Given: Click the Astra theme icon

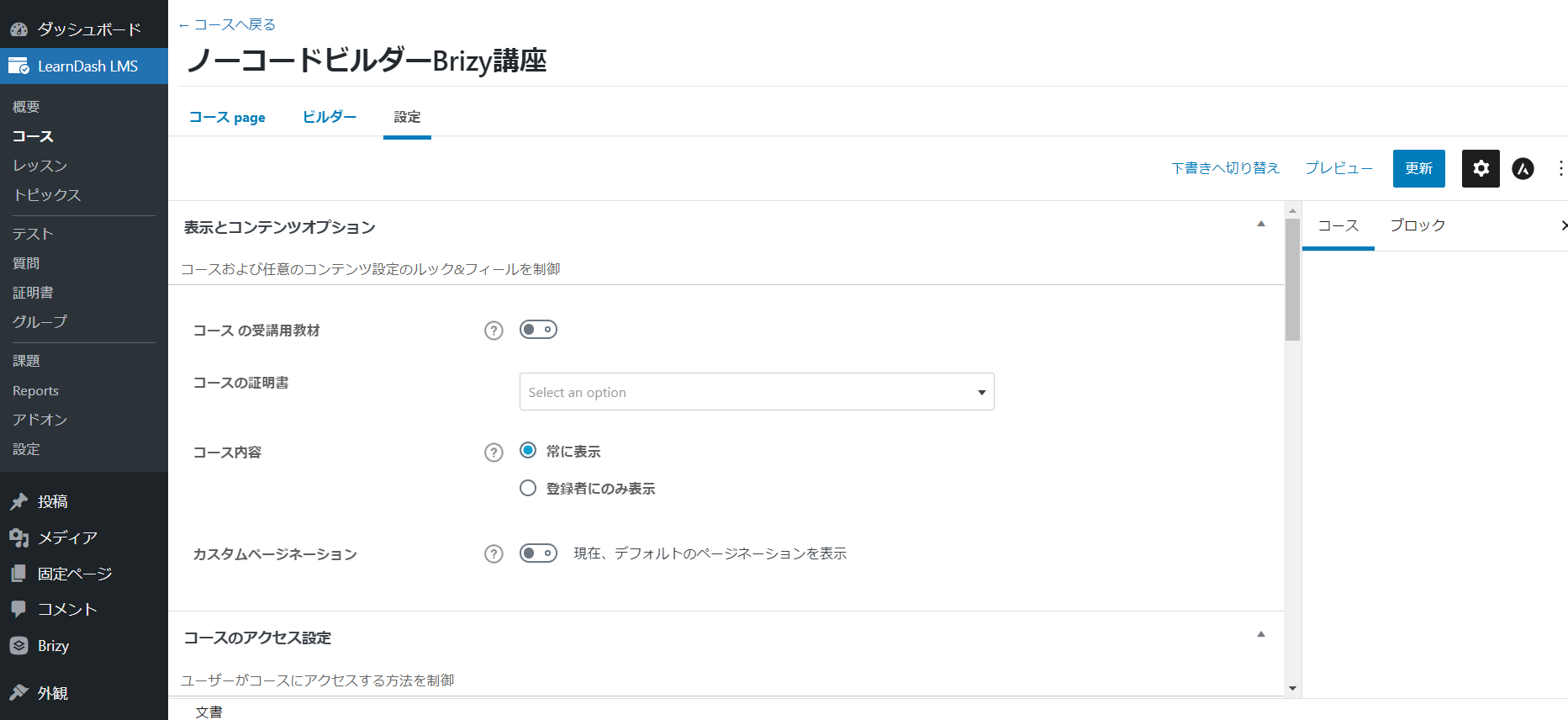Looking at the screenshot, I should coord(1523,168).
